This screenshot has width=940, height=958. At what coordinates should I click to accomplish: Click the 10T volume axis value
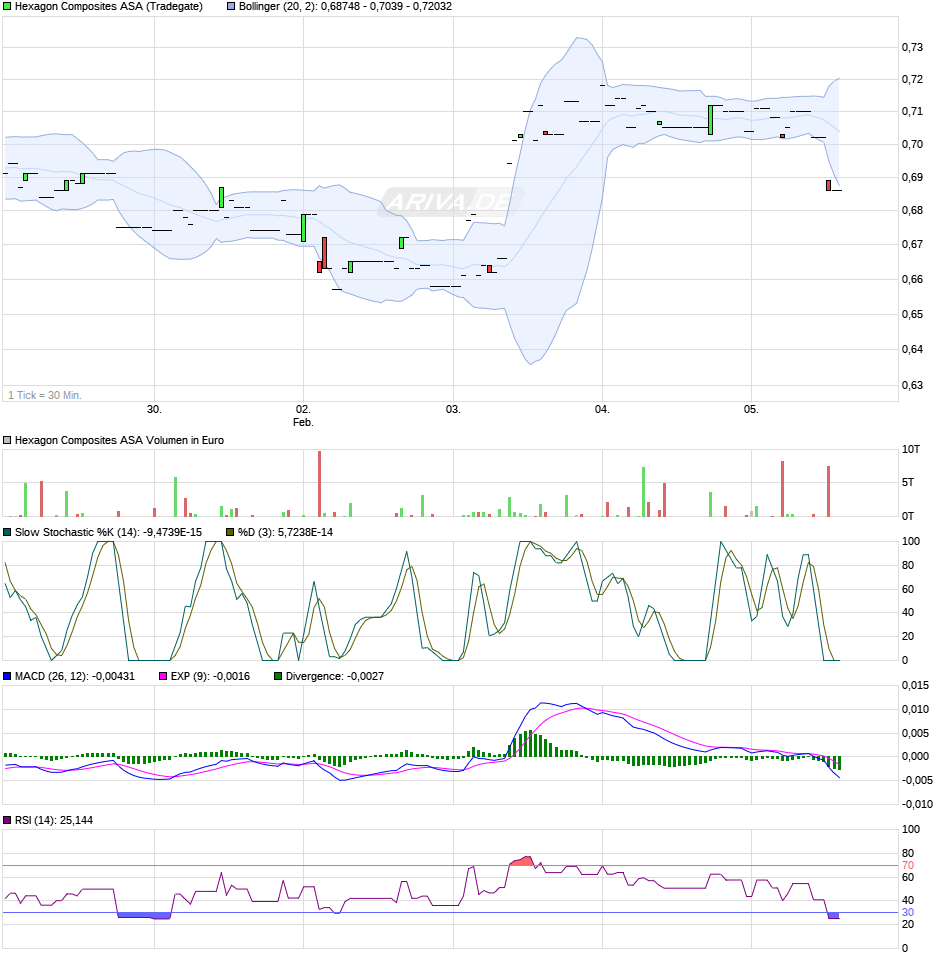click(911, 450)
